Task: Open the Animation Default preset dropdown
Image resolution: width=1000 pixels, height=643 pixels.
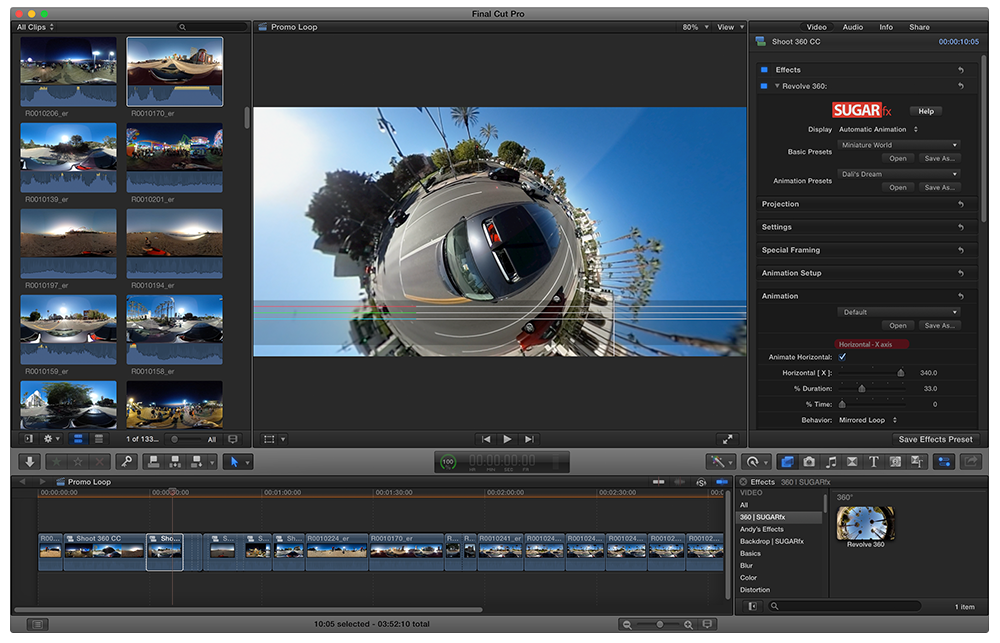Action: 898,312
